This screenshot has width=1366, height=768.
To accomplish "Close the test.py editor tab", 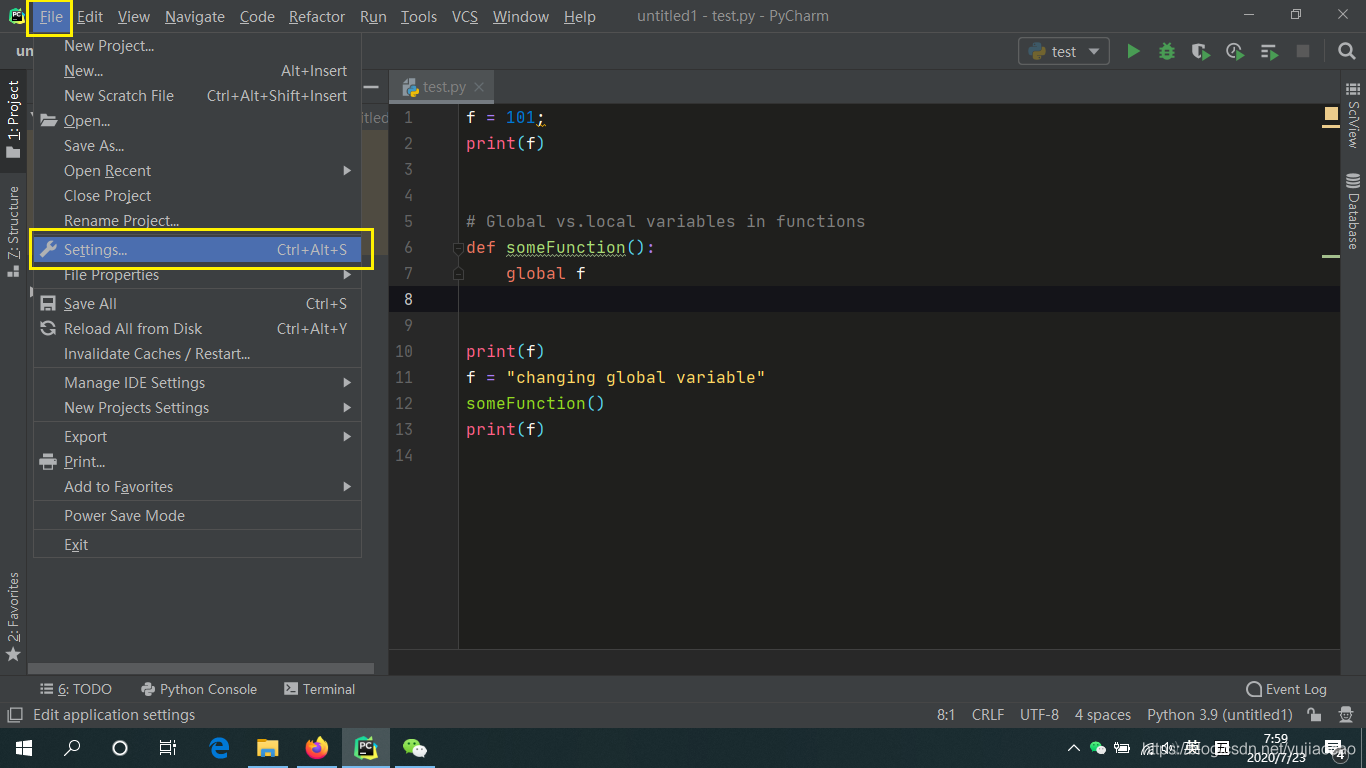I will (479, 87).
